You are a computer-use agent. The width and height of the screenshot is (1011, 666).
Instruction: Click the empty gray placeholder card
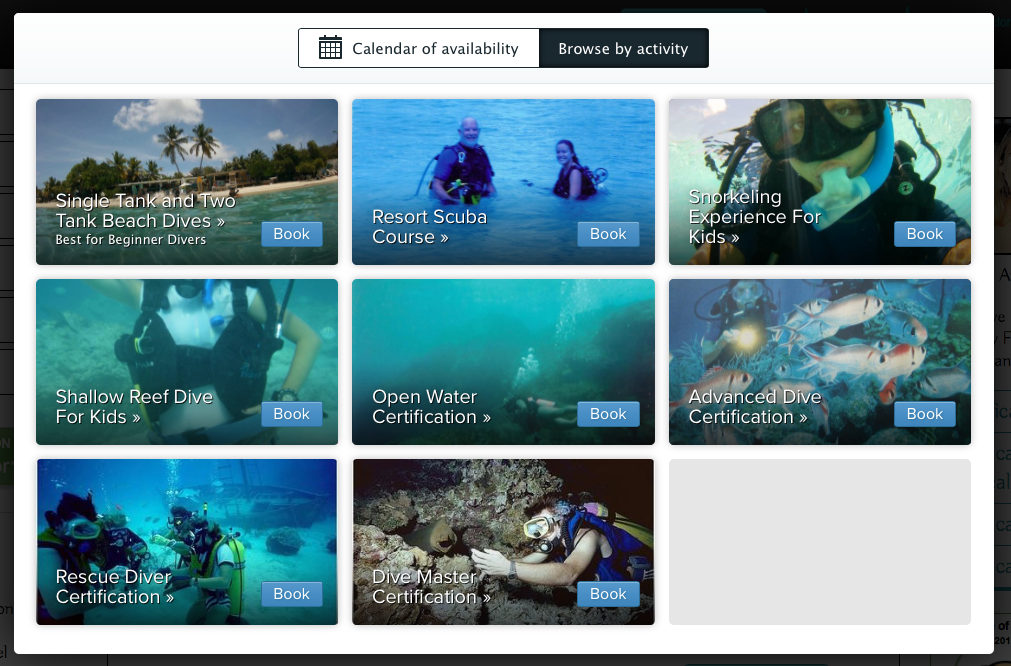[x=819, y=541]
